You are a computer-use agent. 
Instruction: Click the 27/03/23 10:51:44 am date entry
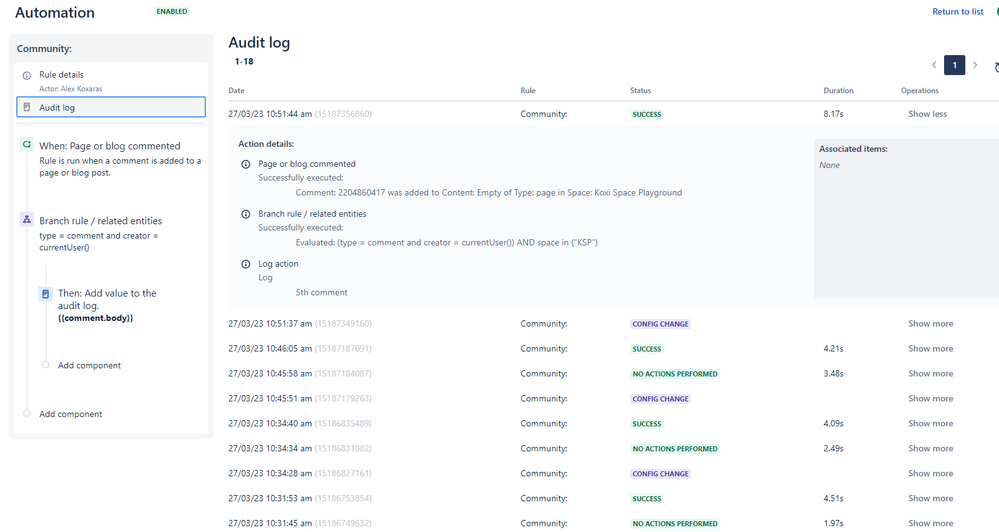(x=270, y=114)
